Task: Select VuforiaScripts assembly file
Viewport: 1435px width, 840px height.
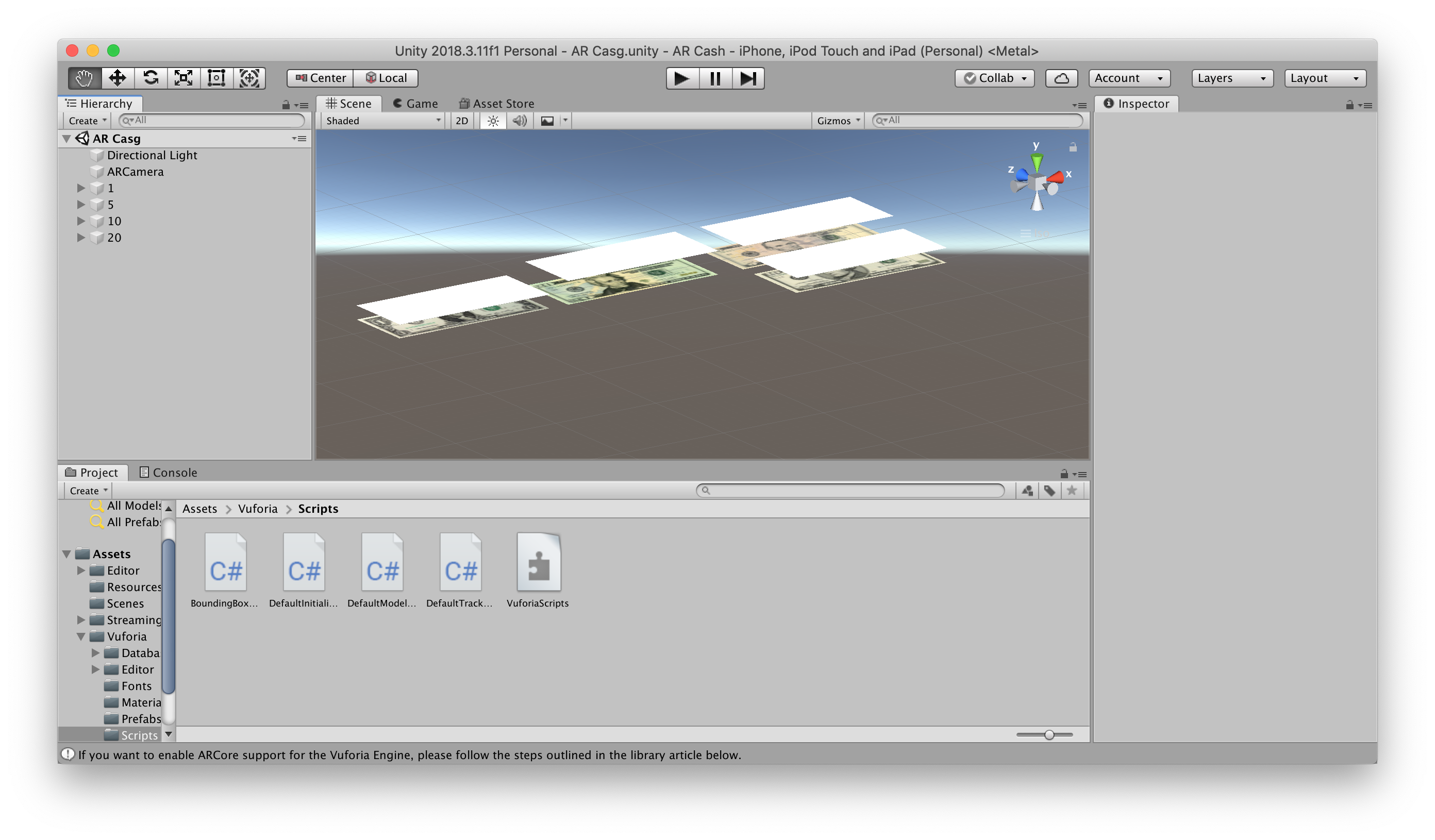Action: (538, 570)
